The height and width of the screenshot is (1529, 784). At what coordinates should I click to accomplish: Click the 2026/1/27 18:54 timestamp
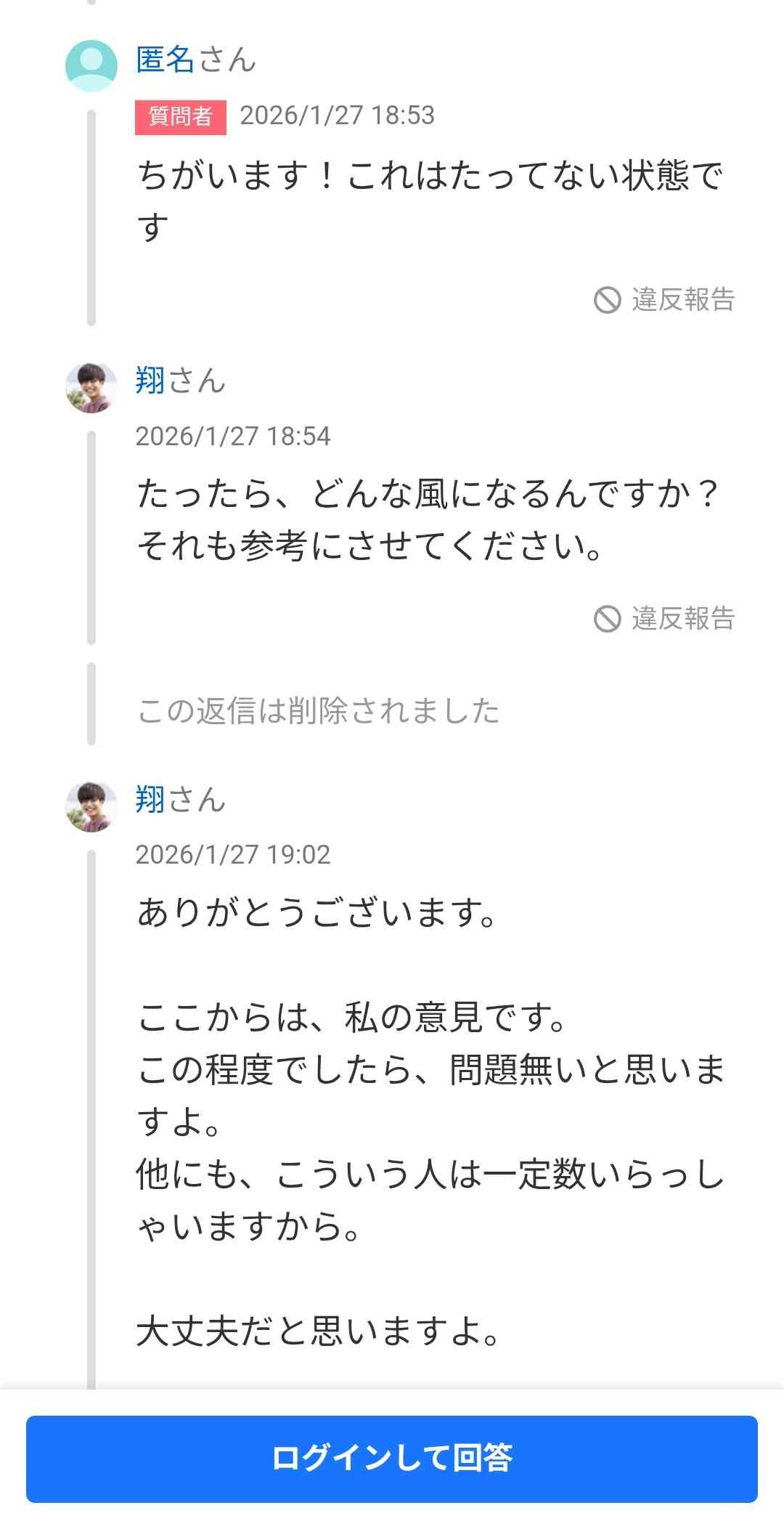click(x=233, y=436)
